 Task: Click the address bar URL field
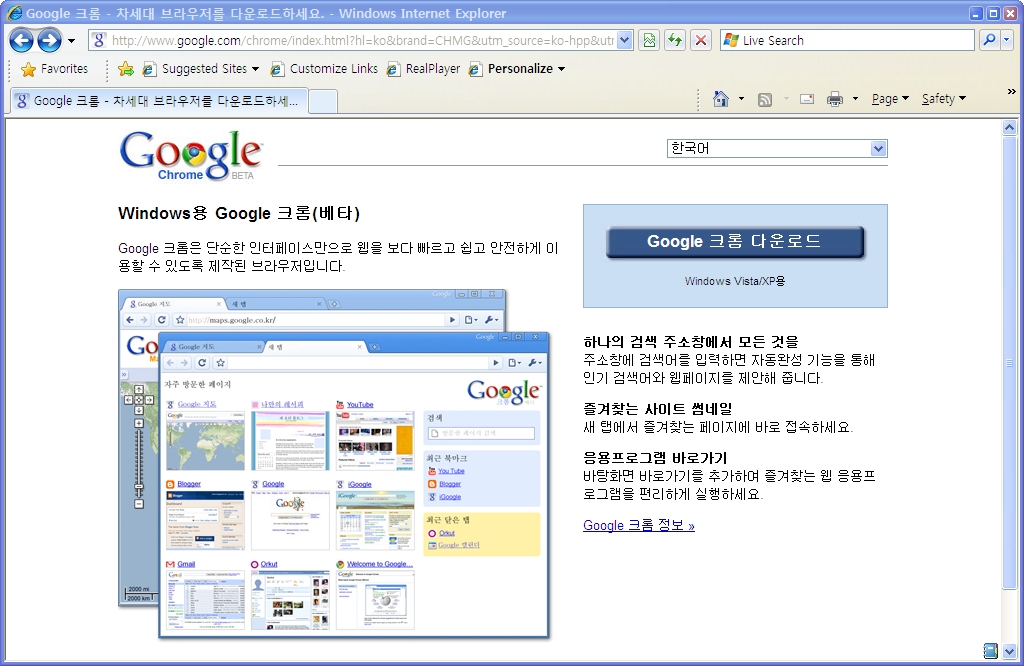click(x=361, y=40)
